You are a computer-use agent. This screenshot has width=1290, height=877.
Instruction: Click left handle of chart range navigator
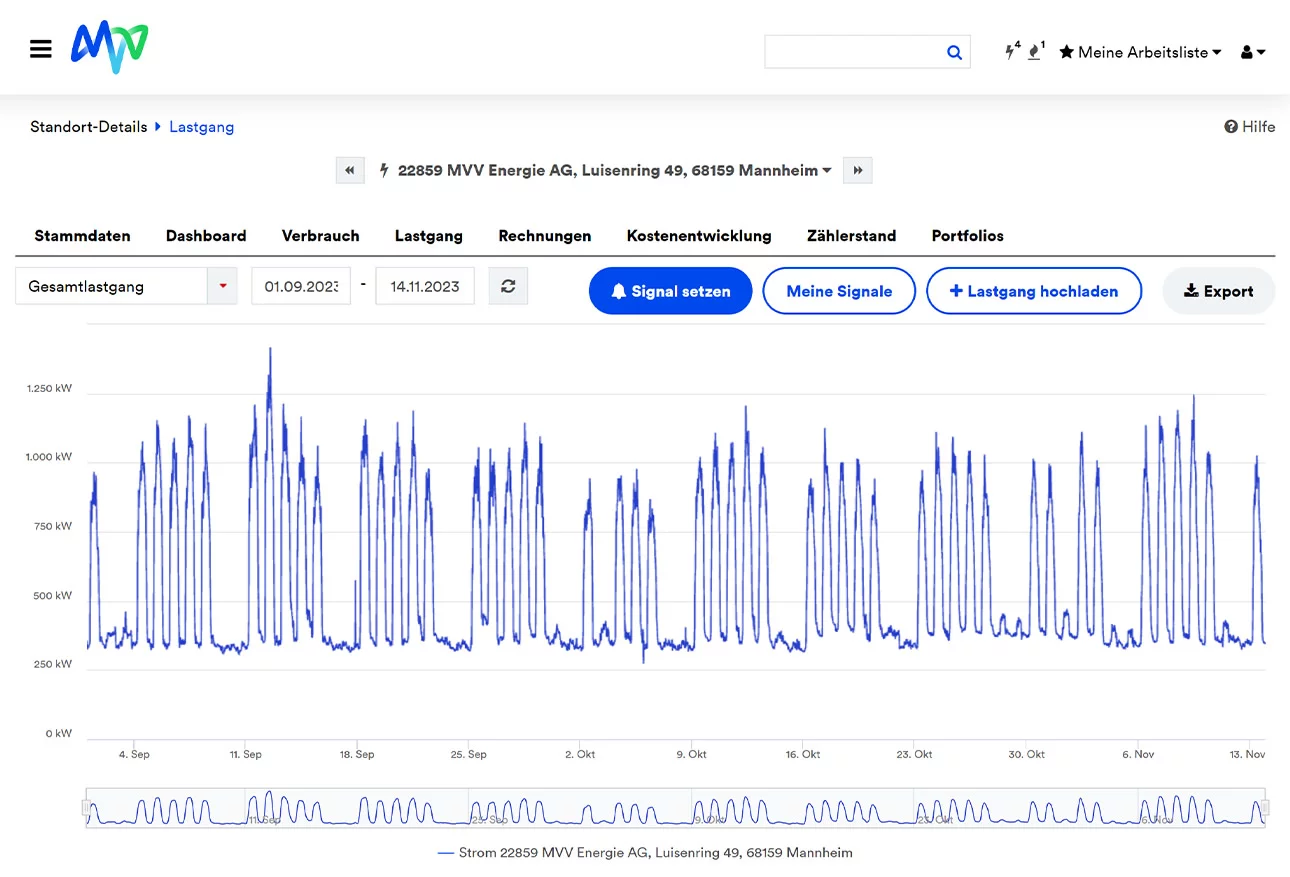pos(85,808)
